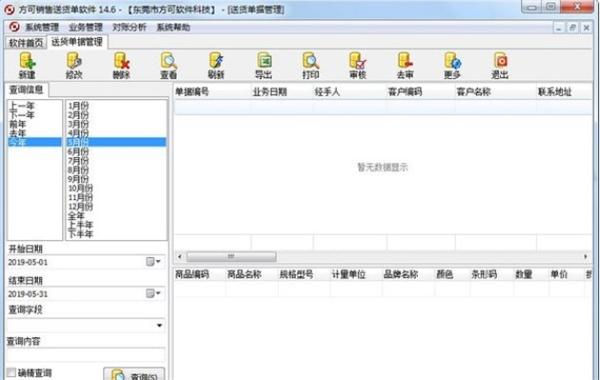
Task: Select 1月份 in the month list
Action: pos(117,106)
